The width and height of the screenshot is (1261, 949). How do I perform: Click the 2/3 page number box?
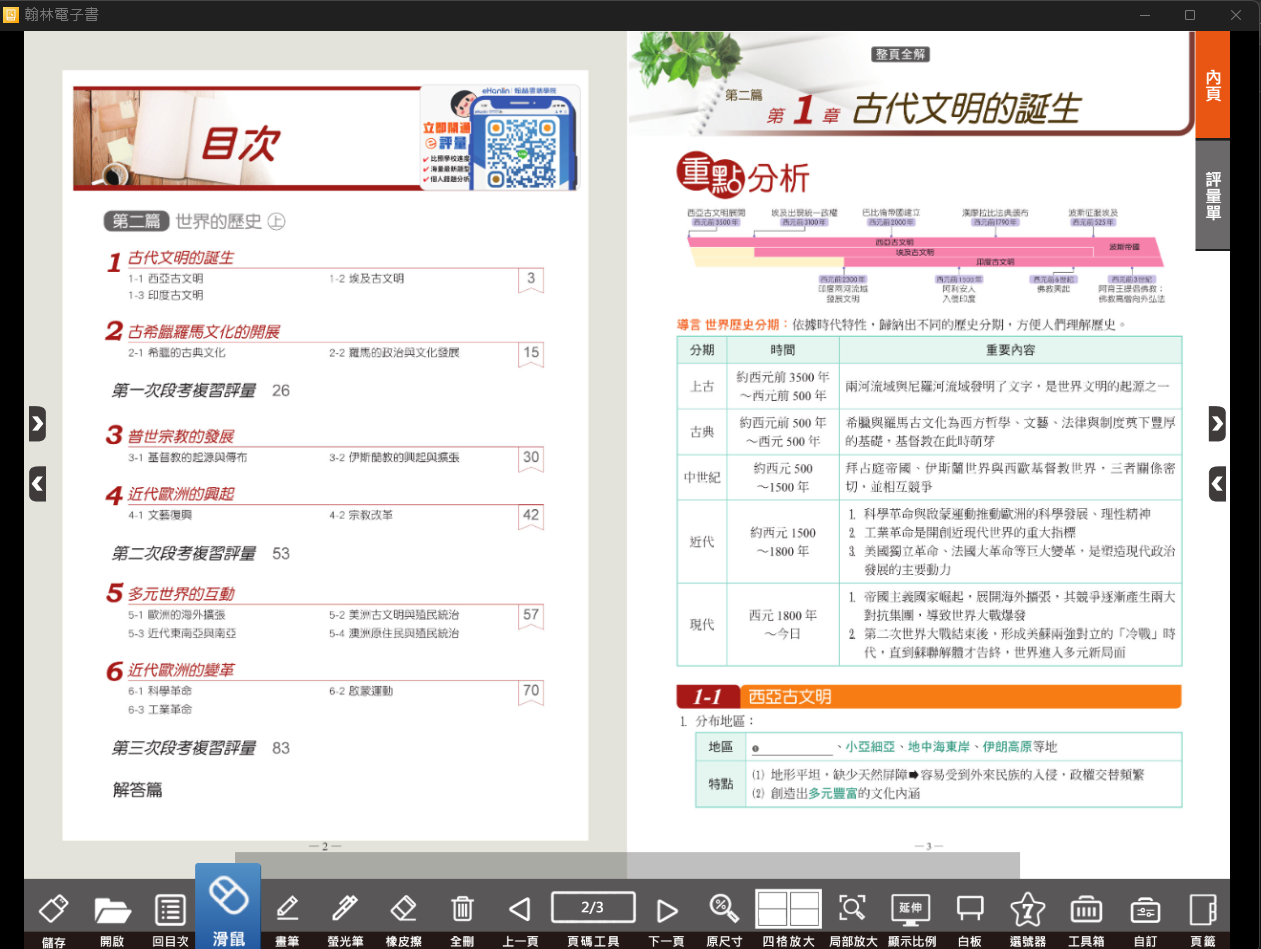pos(593,908)
